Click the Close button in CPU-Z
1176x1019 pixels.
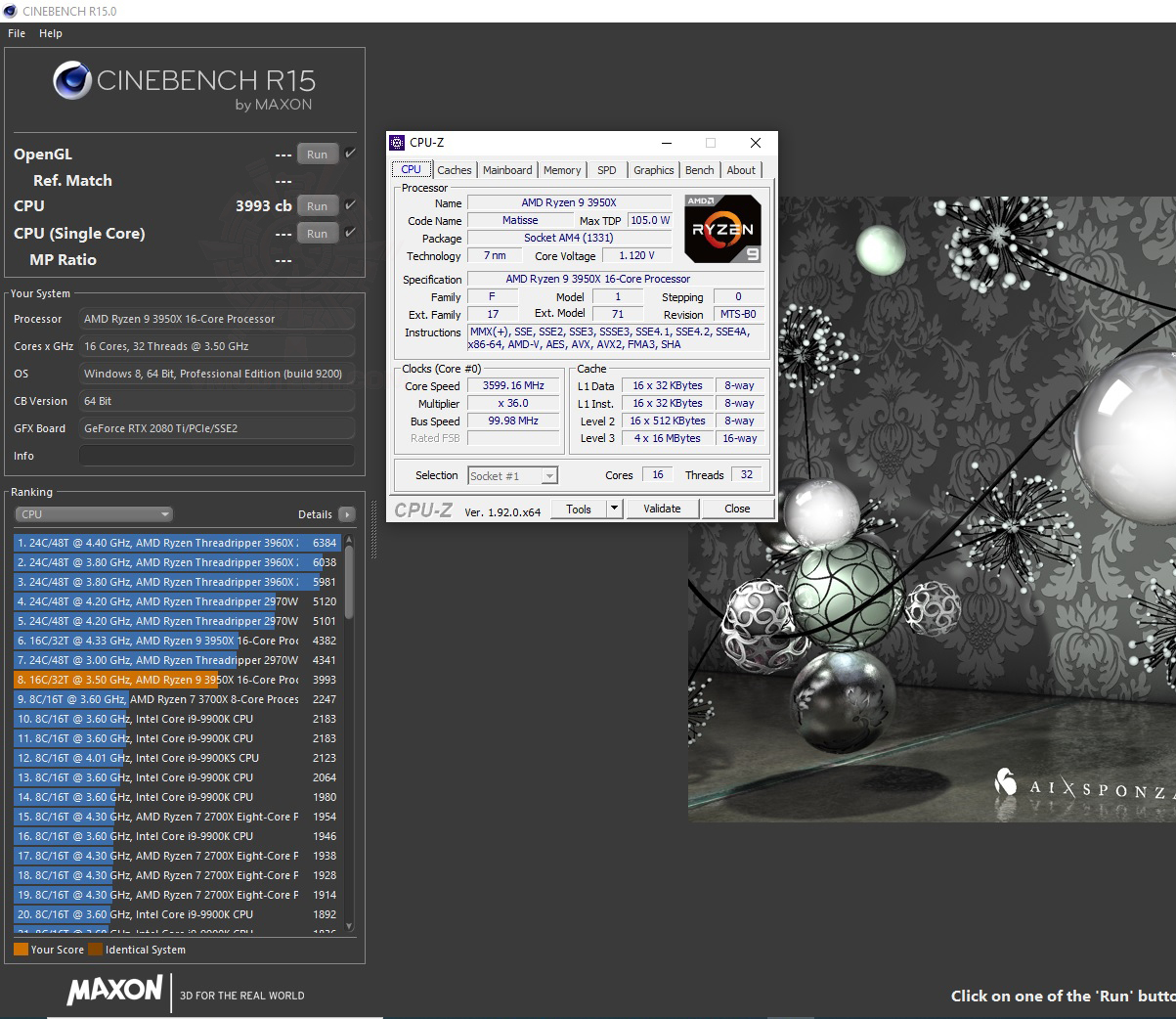pos(737,509)
